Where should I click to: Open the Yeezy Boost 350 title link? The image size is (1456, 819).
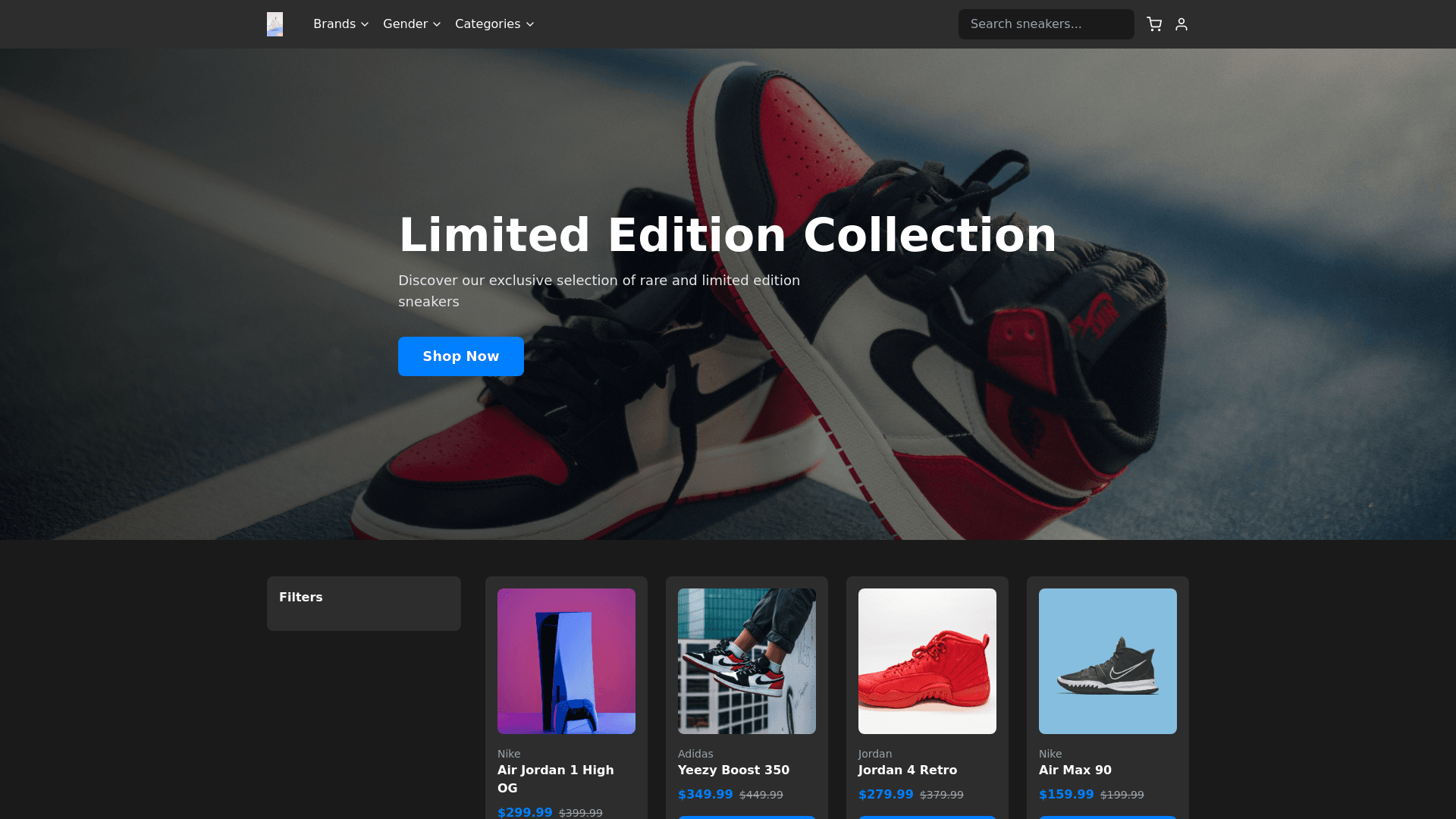pos(733,770)
